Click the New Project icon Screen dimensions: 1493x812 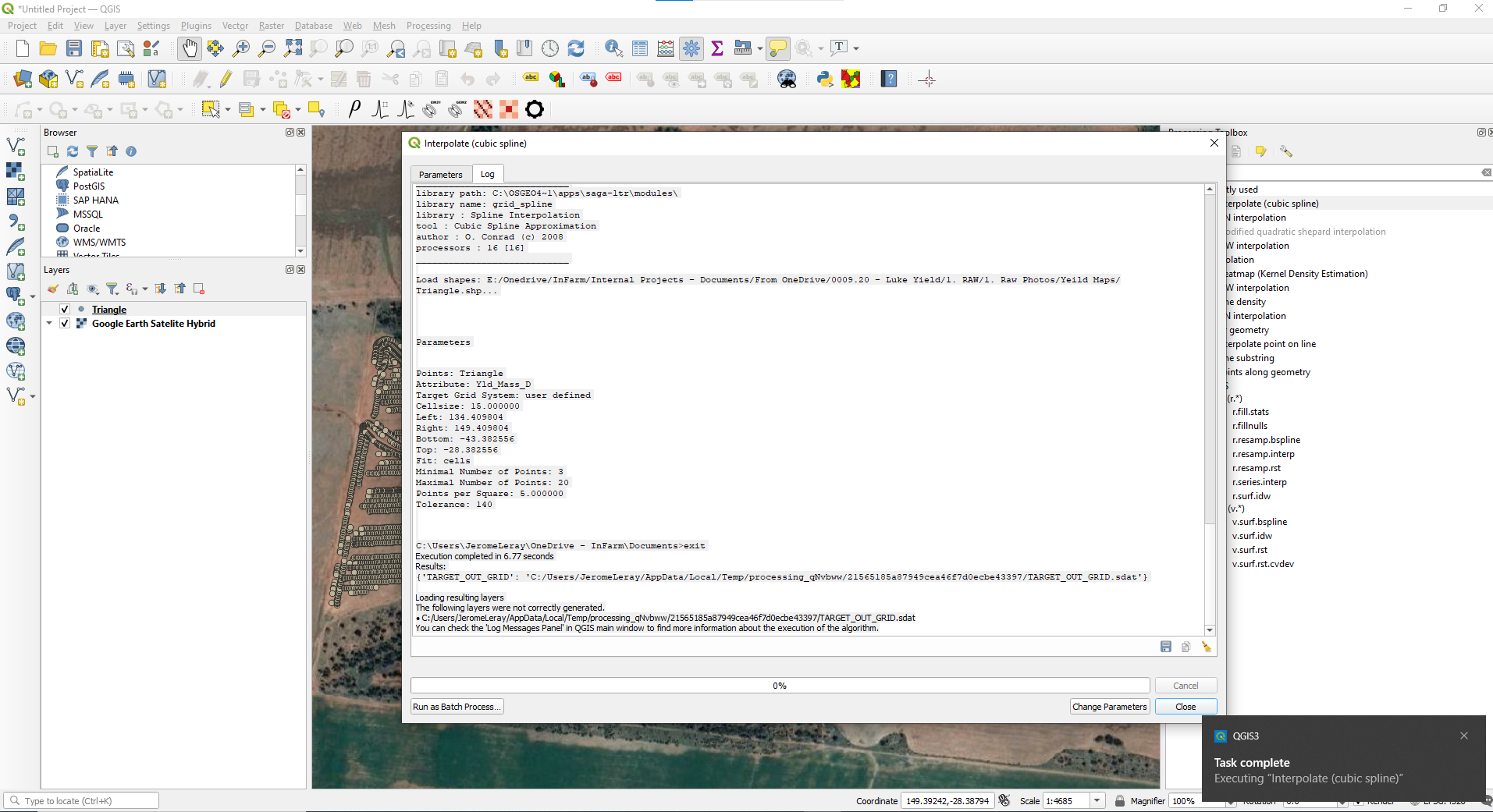[23, 48]
